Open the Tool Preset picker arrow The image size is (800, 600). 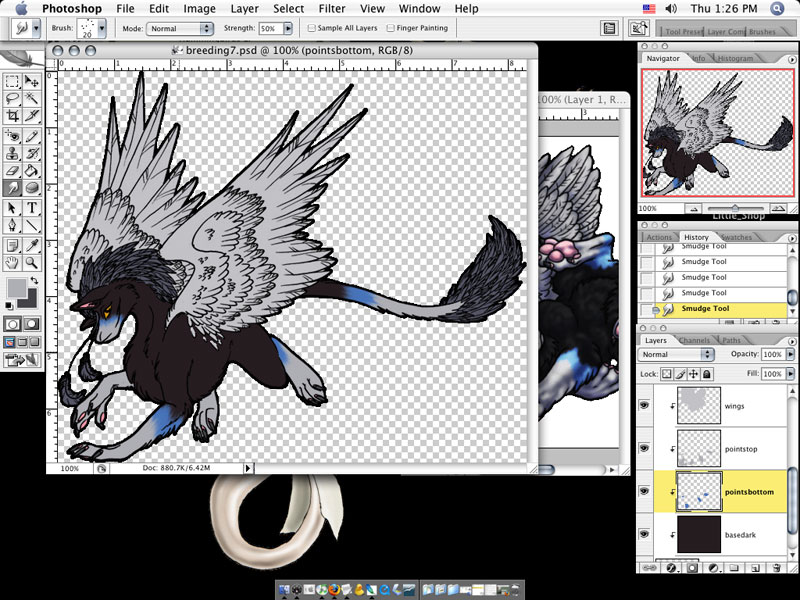point(36,29)
